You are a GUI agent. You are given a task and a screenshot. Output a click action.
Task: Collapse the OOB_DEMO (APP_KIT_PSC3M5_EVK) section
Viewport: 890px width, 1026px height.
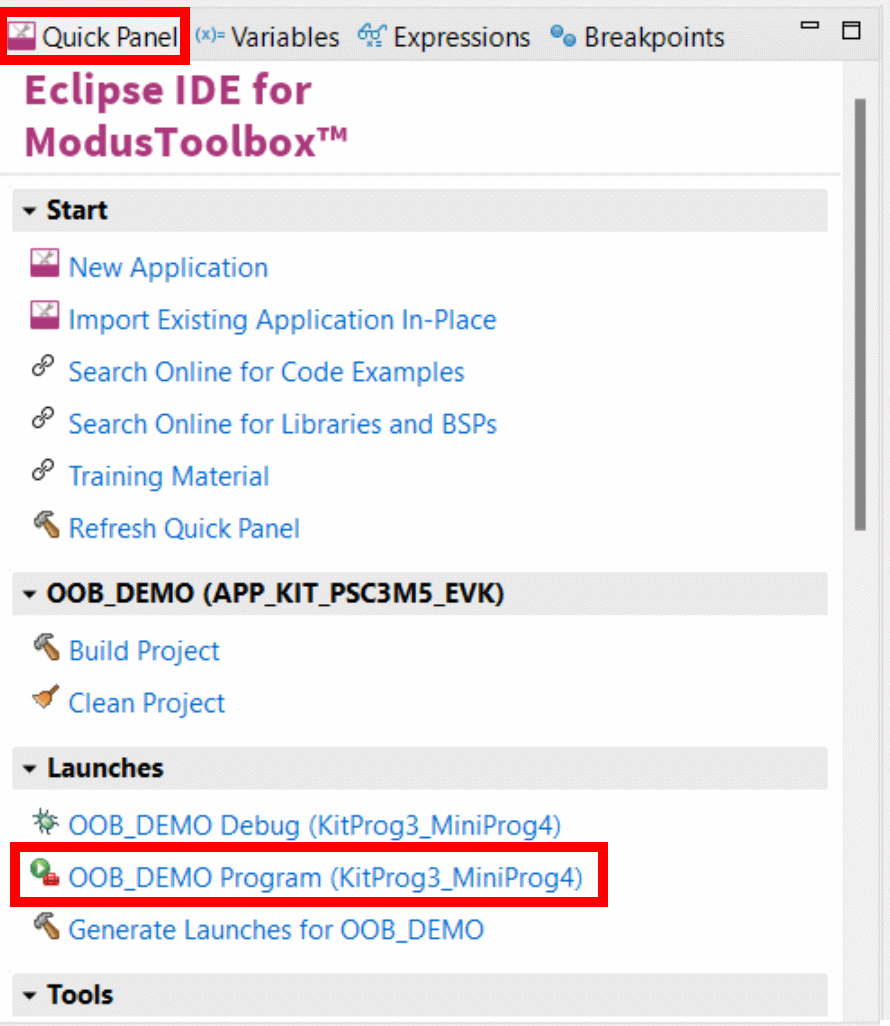[29, 594]
